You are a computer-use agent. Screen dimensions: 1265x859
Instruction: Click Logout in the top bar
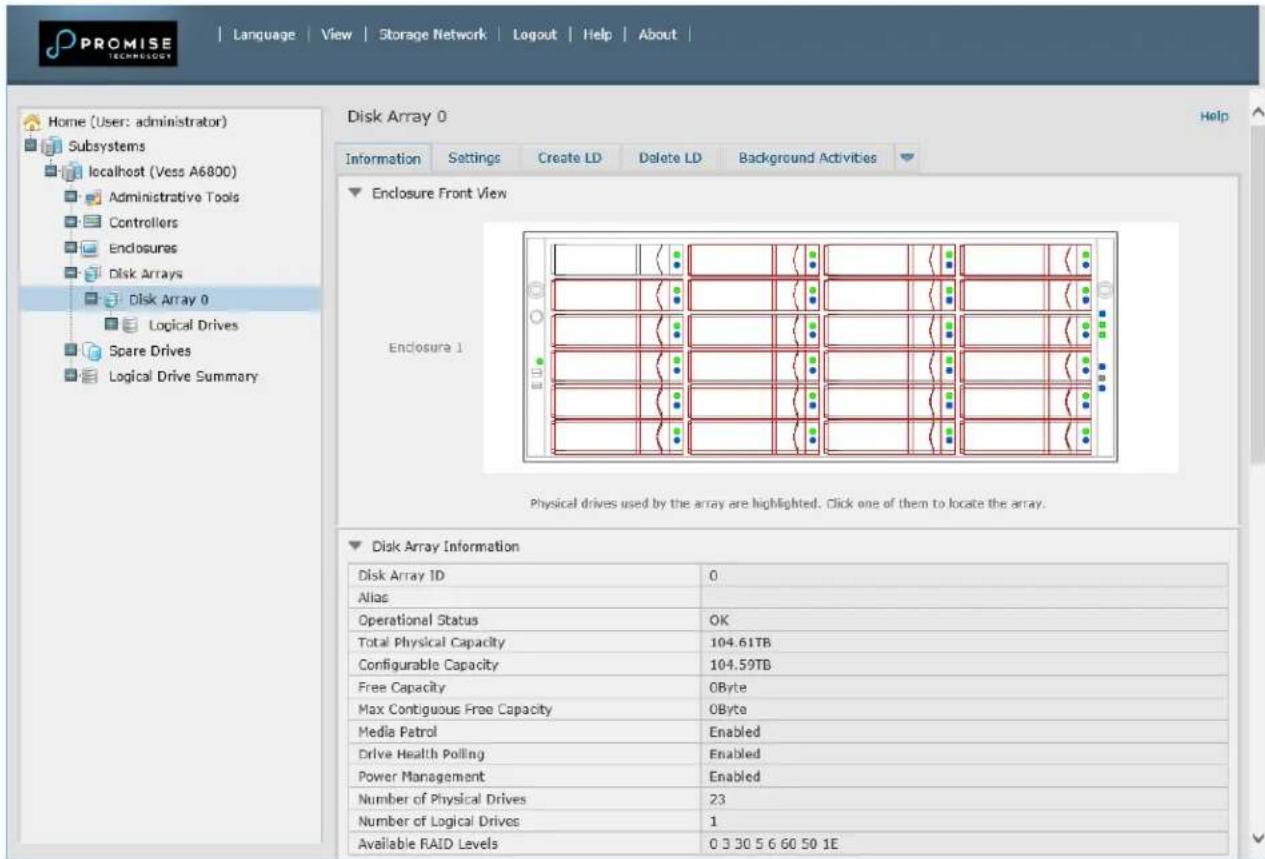535,35
